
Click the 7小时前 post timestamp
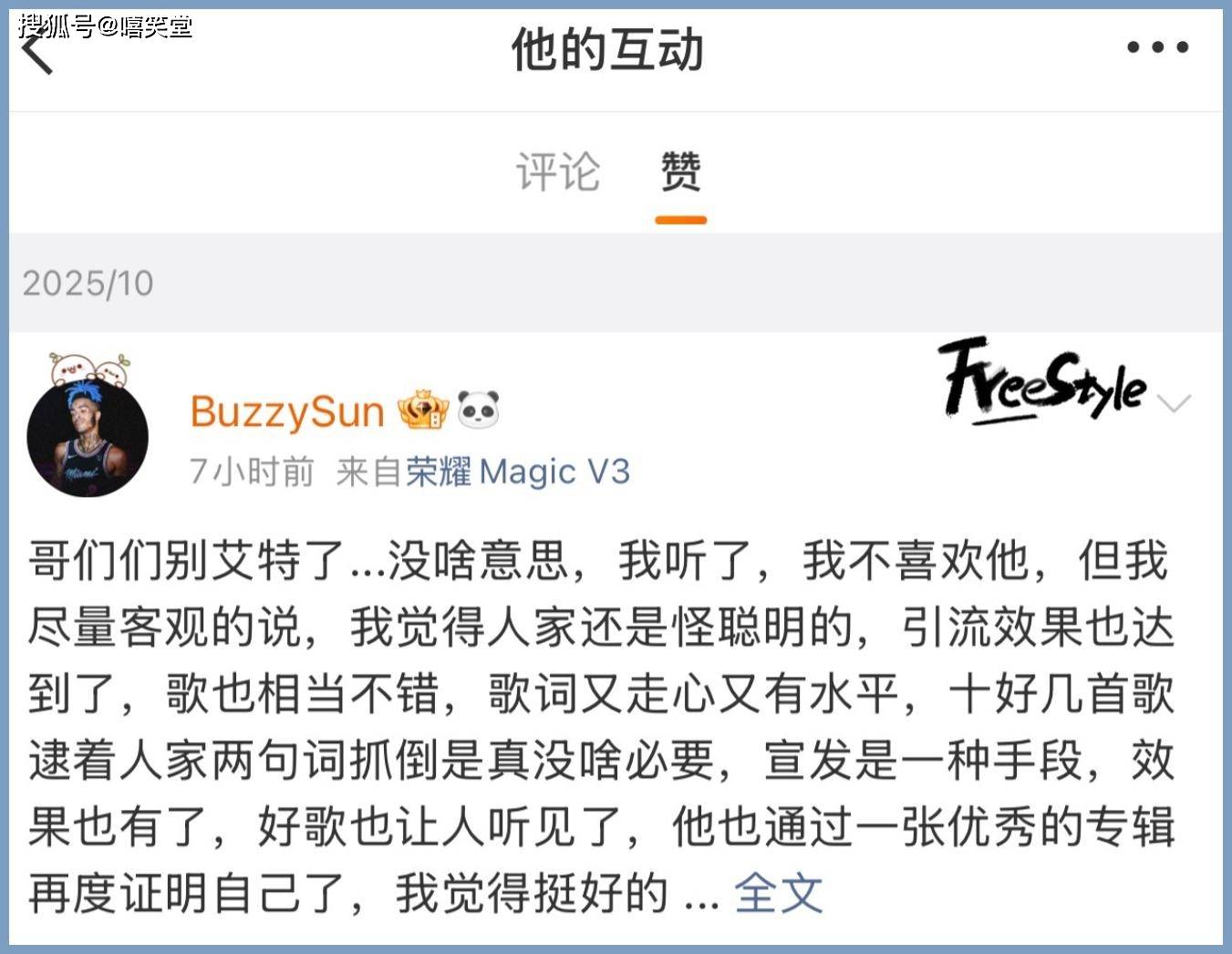coord(252,472)
